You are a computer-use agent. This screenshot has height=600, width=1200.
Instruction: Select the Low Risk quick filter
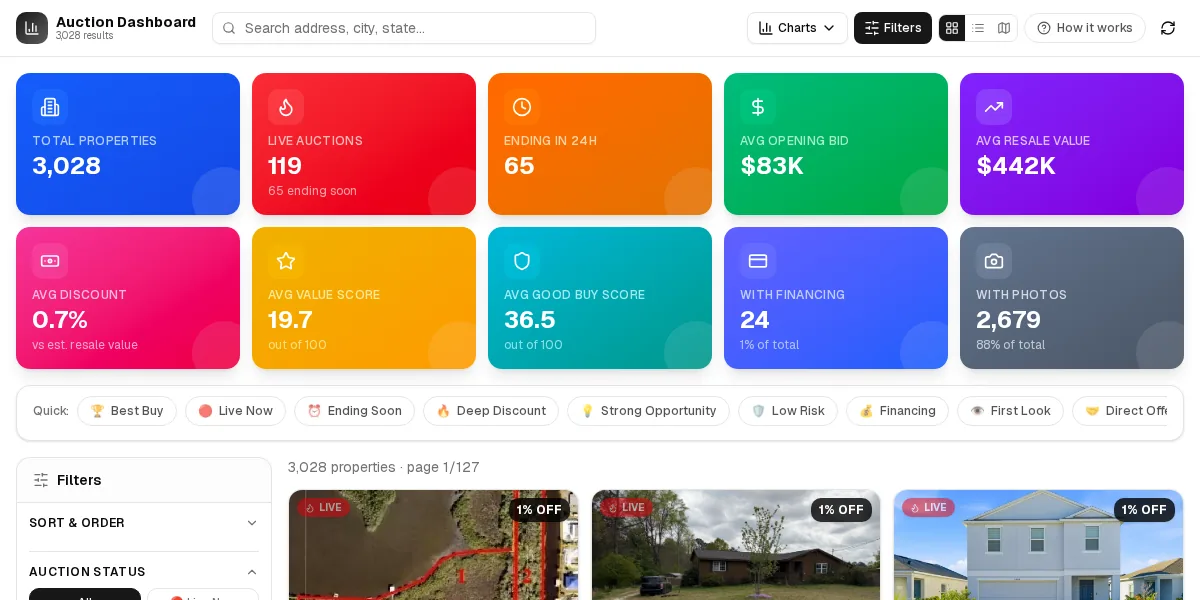[788, 411]
